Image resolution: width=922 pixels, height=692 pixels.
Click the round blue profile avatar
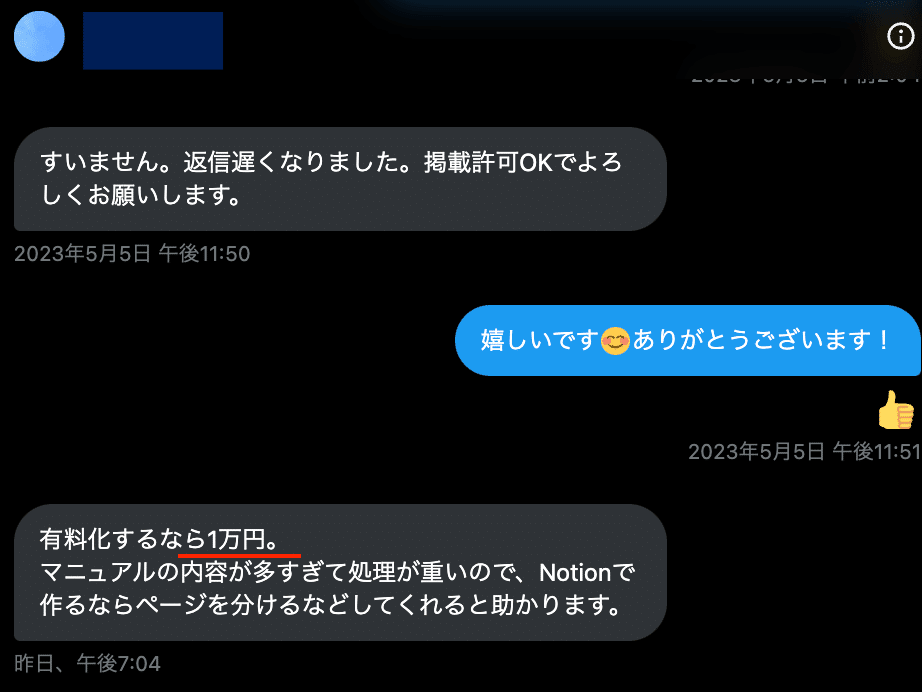[39, 36]
